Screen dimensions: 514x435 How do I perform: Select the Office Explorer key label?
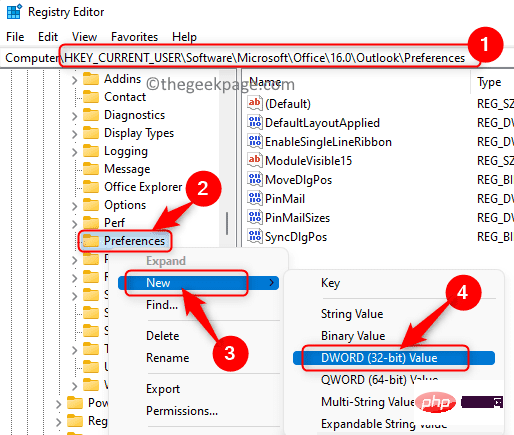point(143,187)
